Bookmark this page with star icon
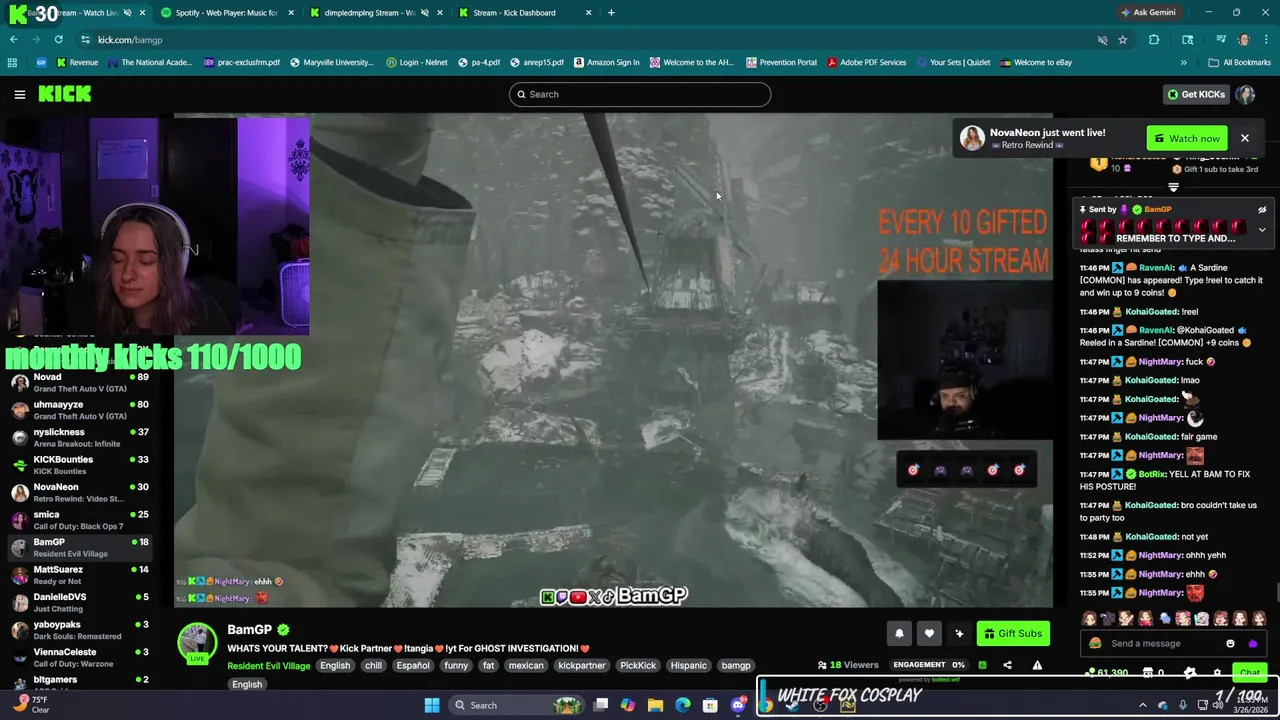Viewport: 1280px width, 720px height. coord(1123,40)
